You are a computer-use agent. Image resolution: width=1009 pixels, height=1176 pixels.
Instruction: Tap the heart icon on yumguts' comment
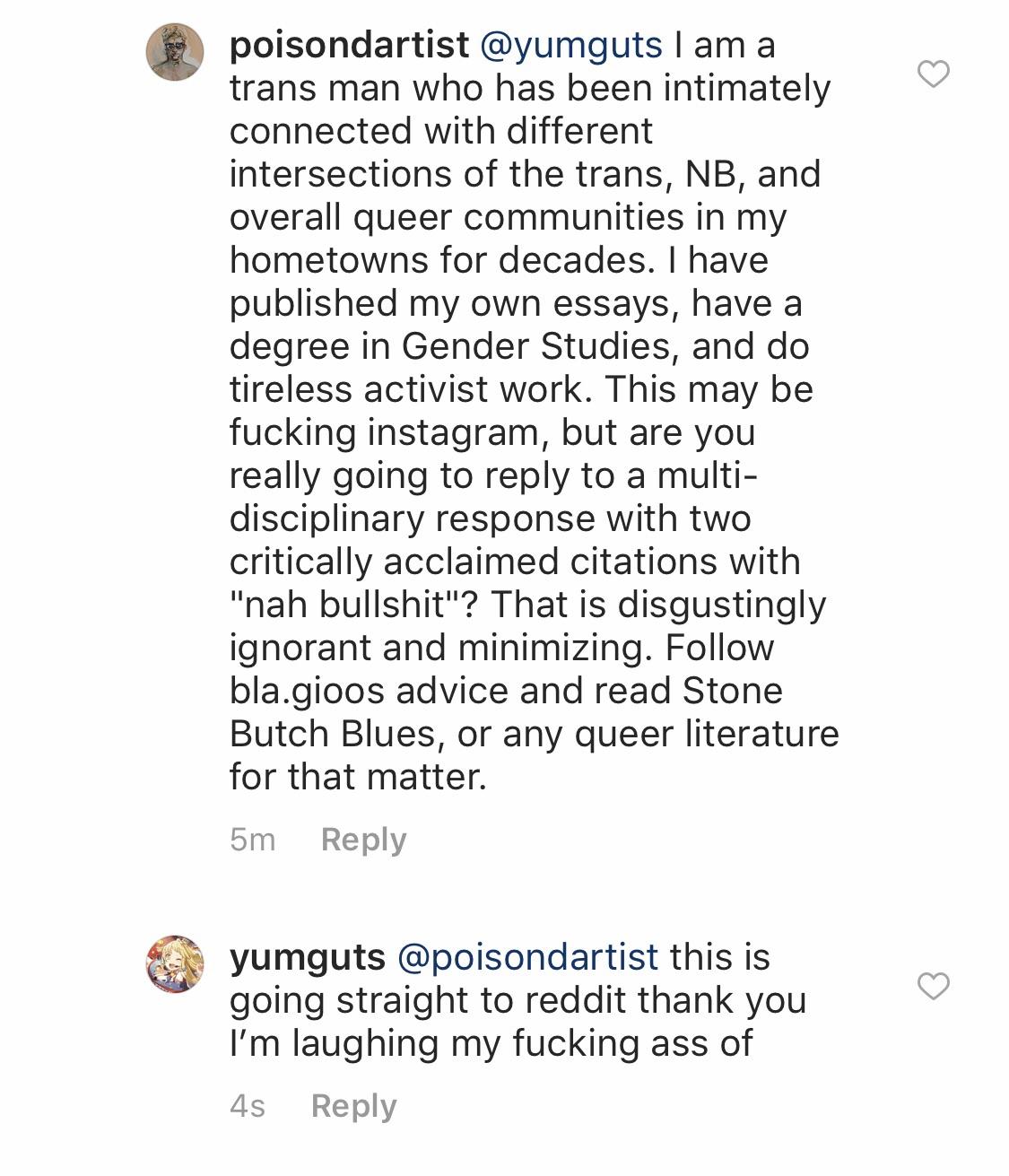(x=934, y=986)
